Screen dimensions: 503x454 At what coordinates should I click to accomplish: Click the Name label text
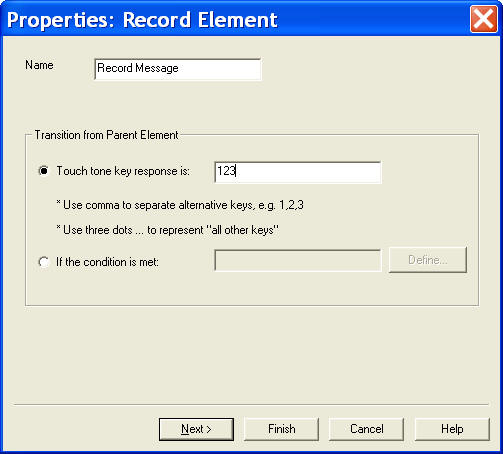(x=39, y=65)
